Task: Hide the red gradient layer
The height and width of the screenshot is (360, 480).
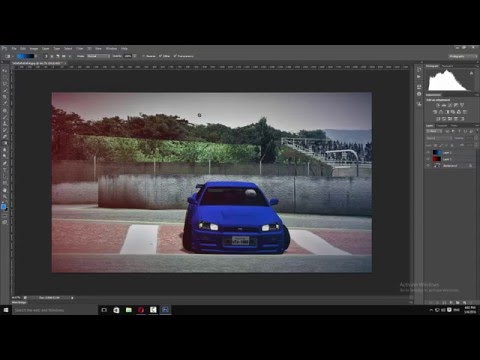Action: tap(429, 159)
